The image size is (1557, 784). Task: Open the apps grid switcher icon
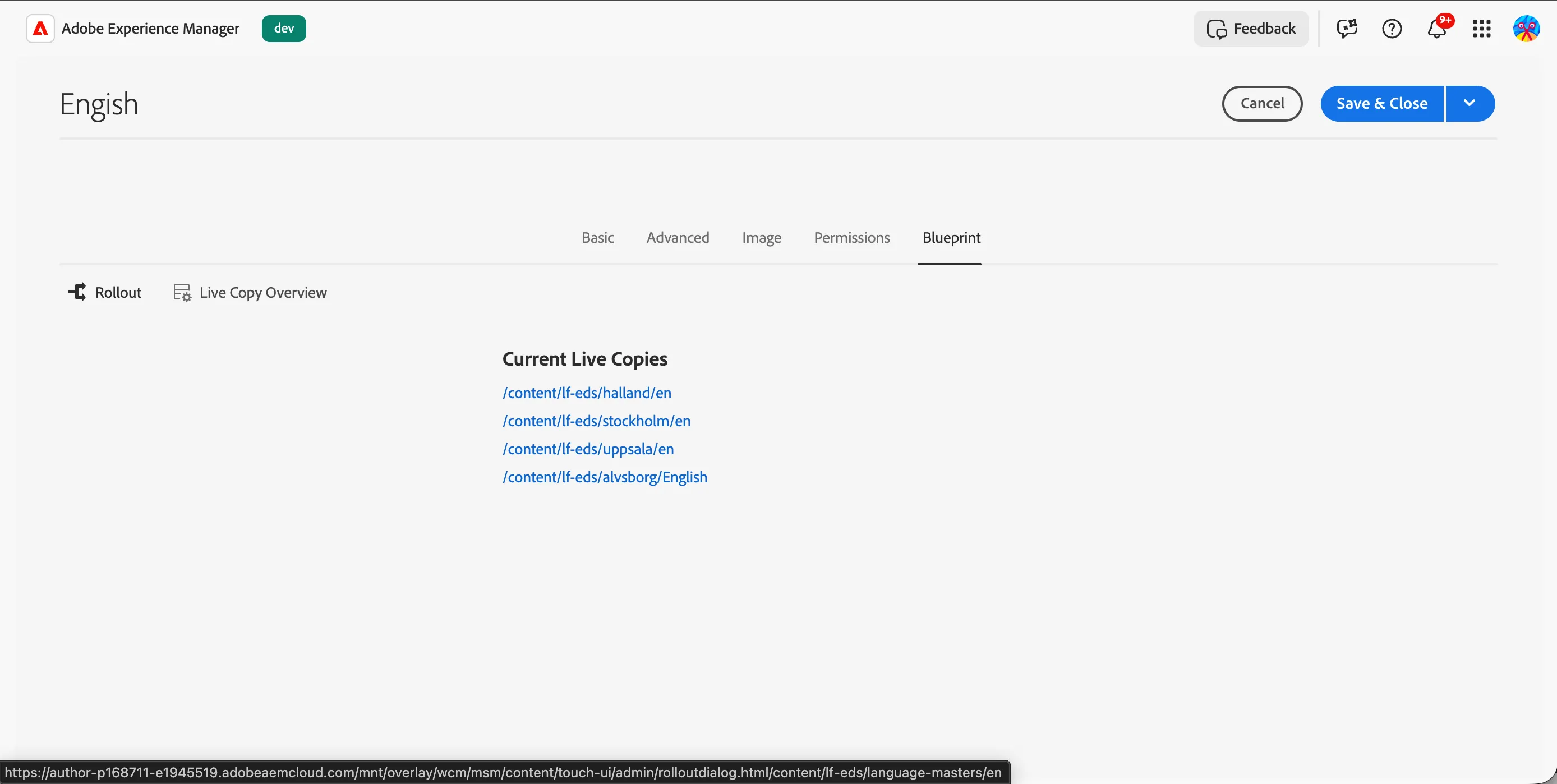[x=1481, y=29]
